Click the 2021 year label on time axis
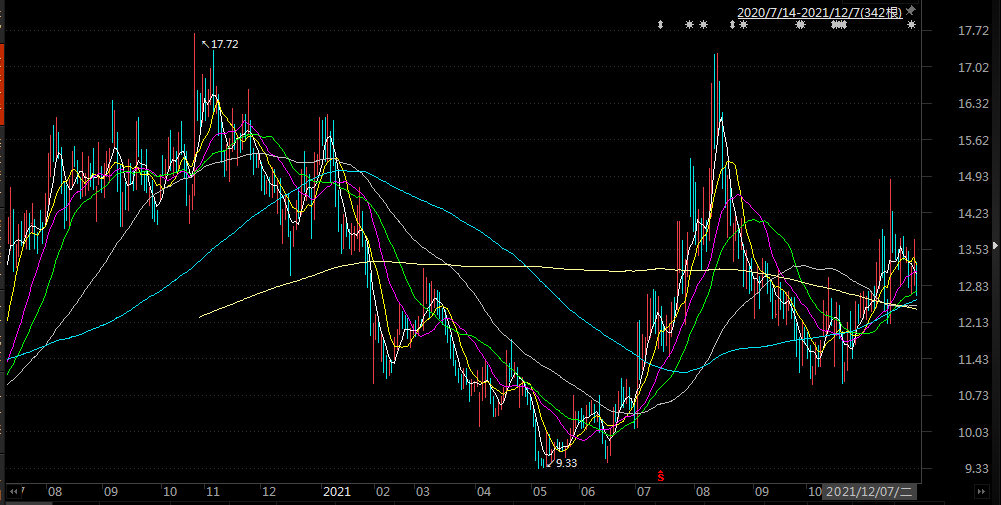 [336, 492]
